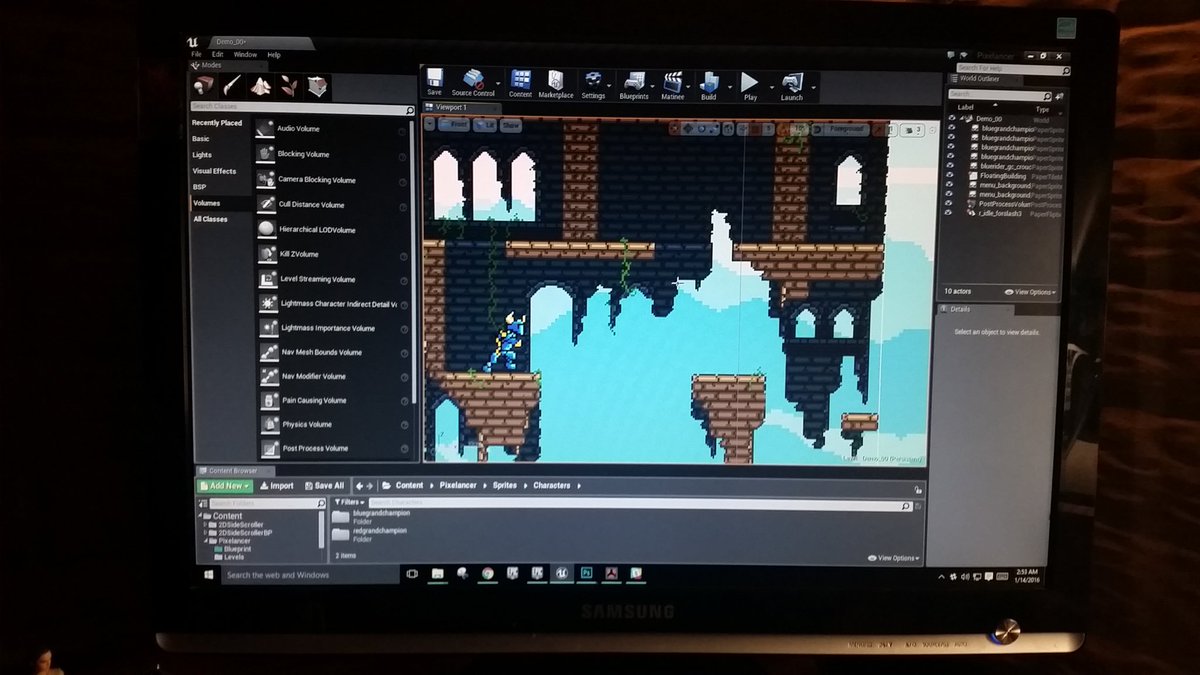The image size is (1200, 675).
Task: Click the Save toolbar icon
Action: [434, 80]
